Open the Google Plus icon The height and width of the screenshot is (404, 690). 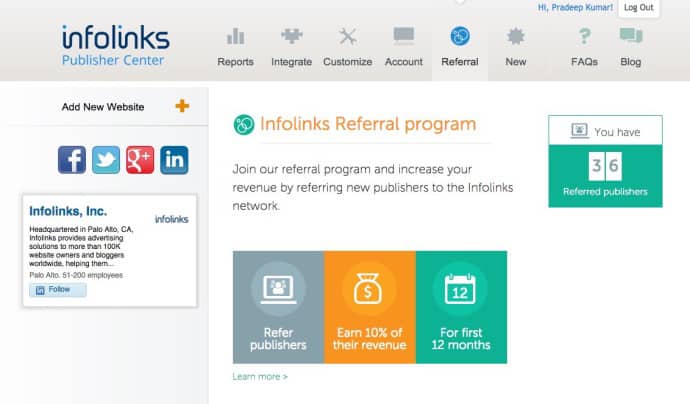(x=140, y=160)
